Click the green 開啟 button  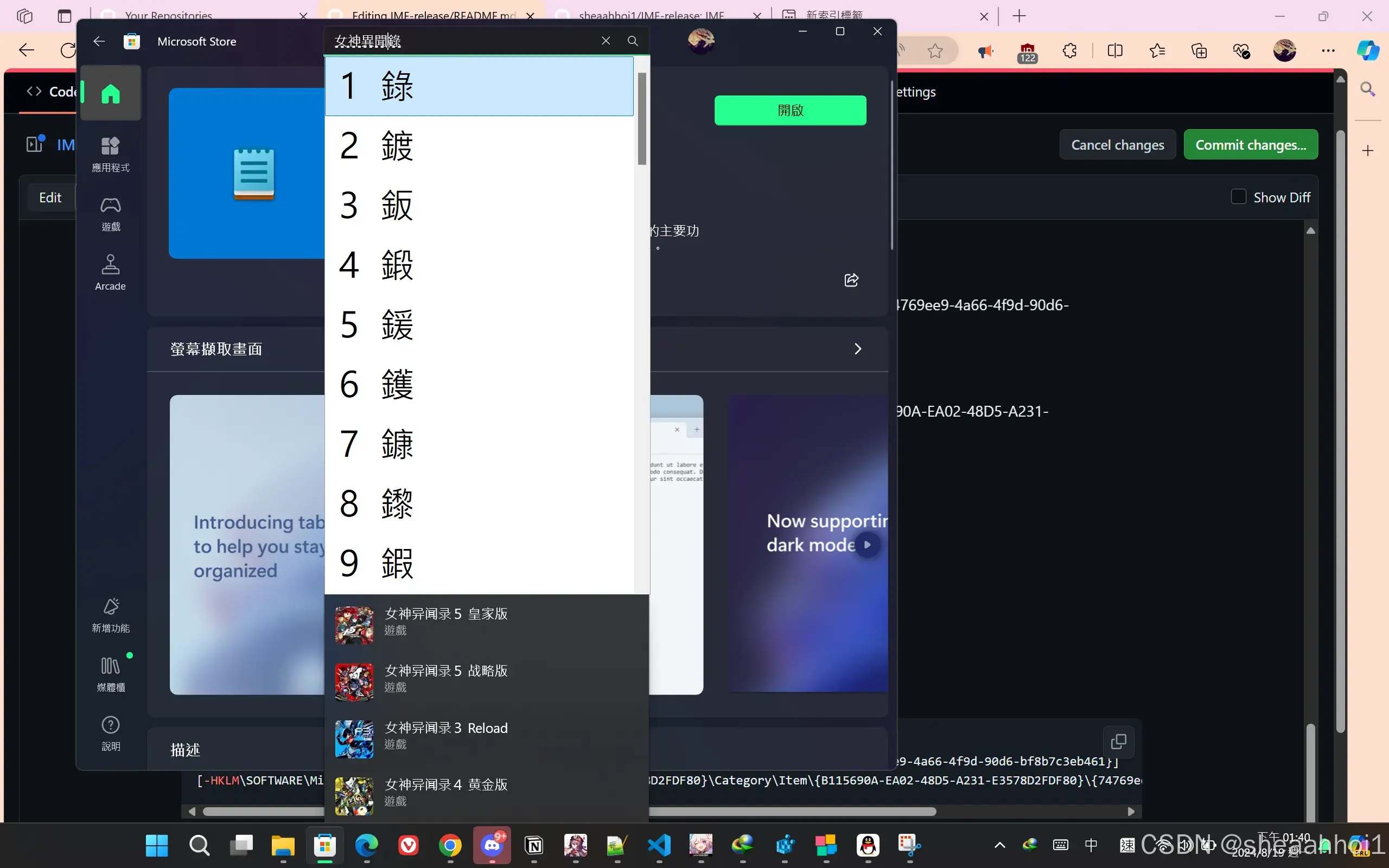[790, 110]
